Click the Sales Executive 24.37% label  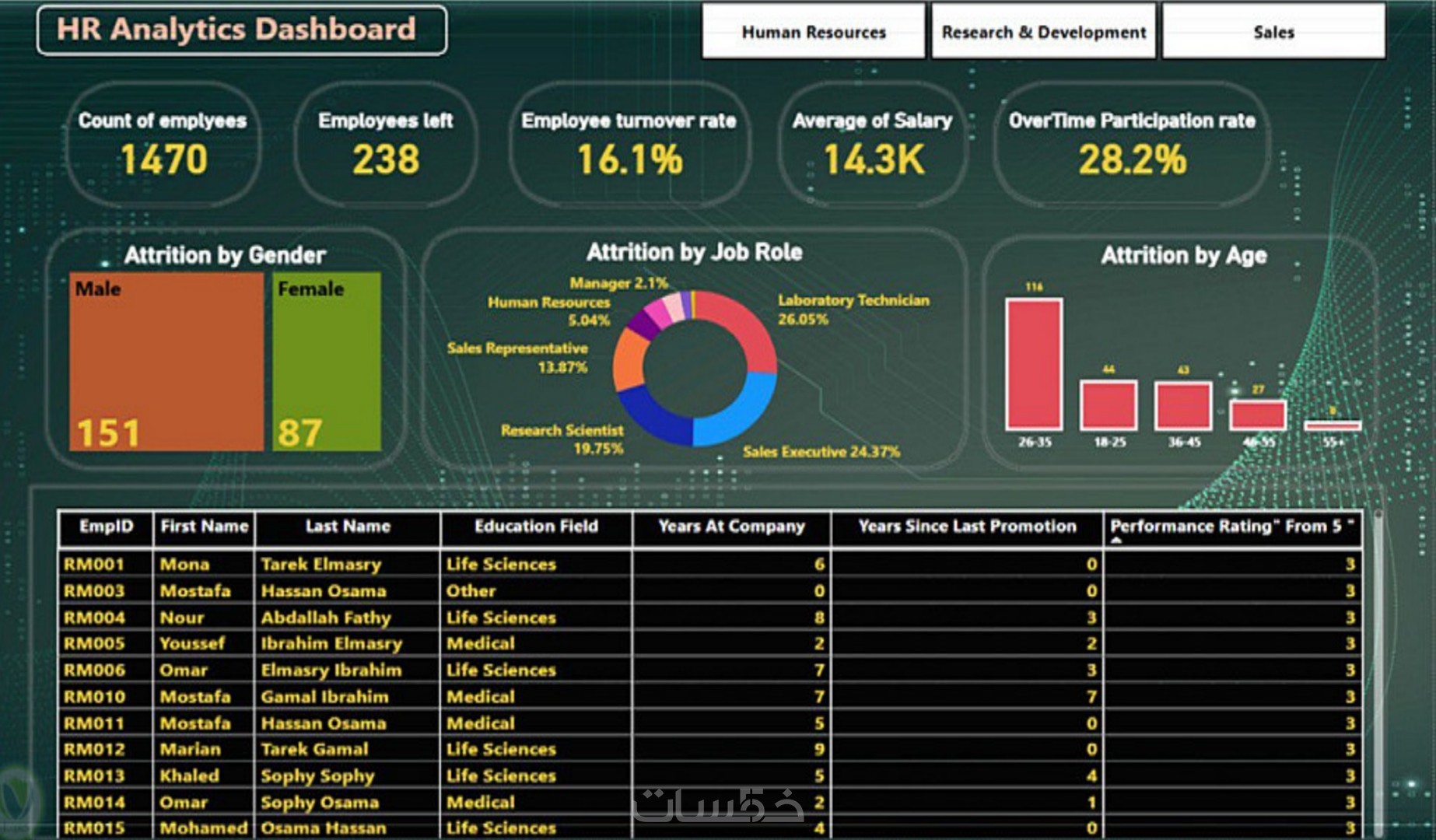(821, 452)
